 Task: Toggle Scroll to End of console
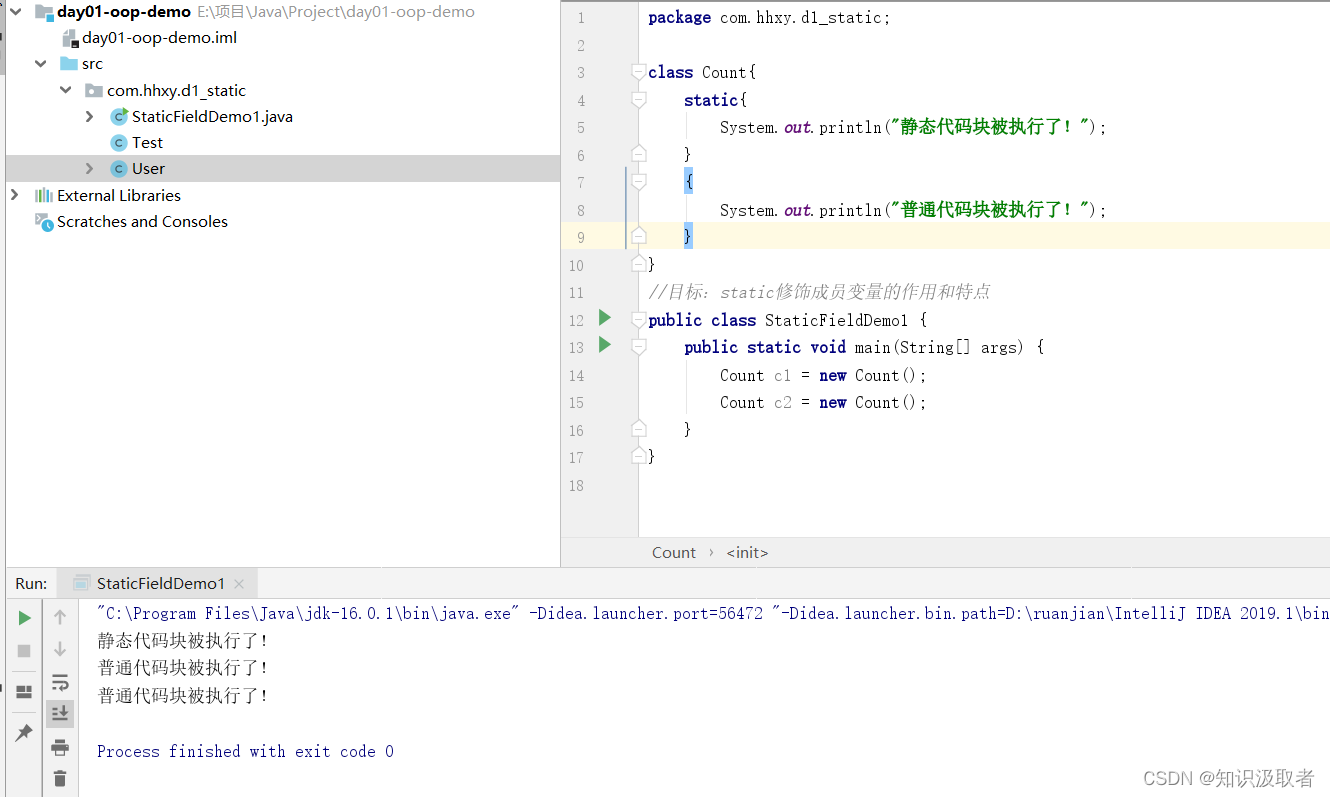(60, 713)
